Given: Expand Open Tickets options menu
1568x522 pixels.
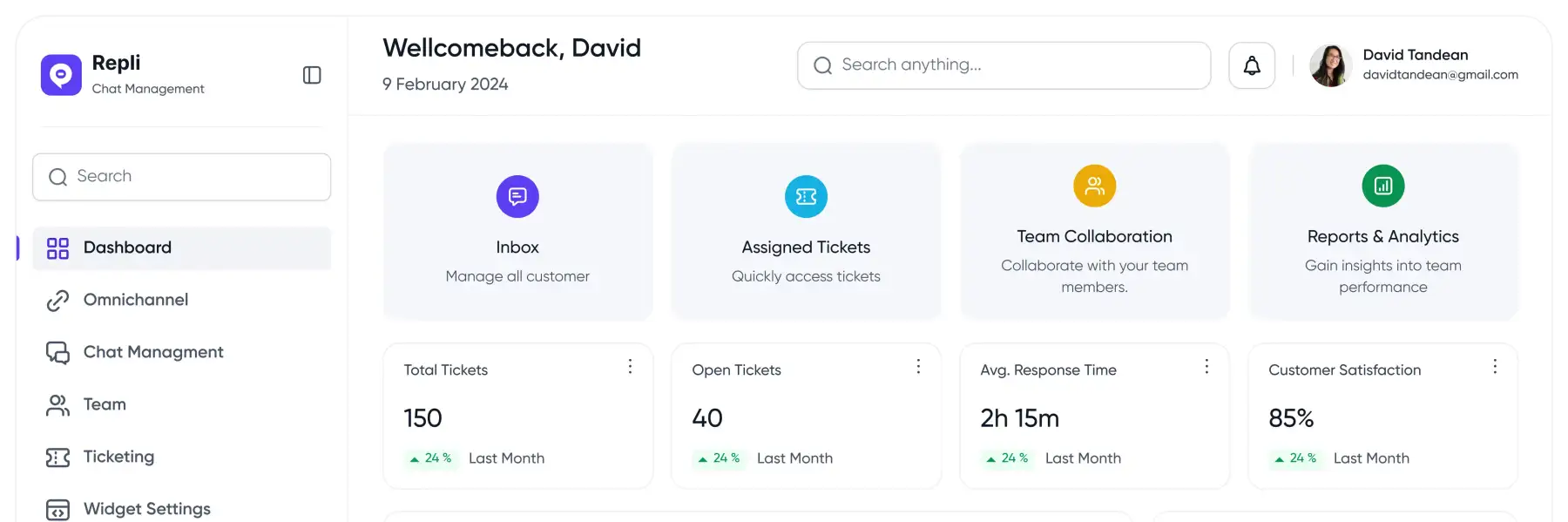Looking at the screenshot, I should (918, 367).
